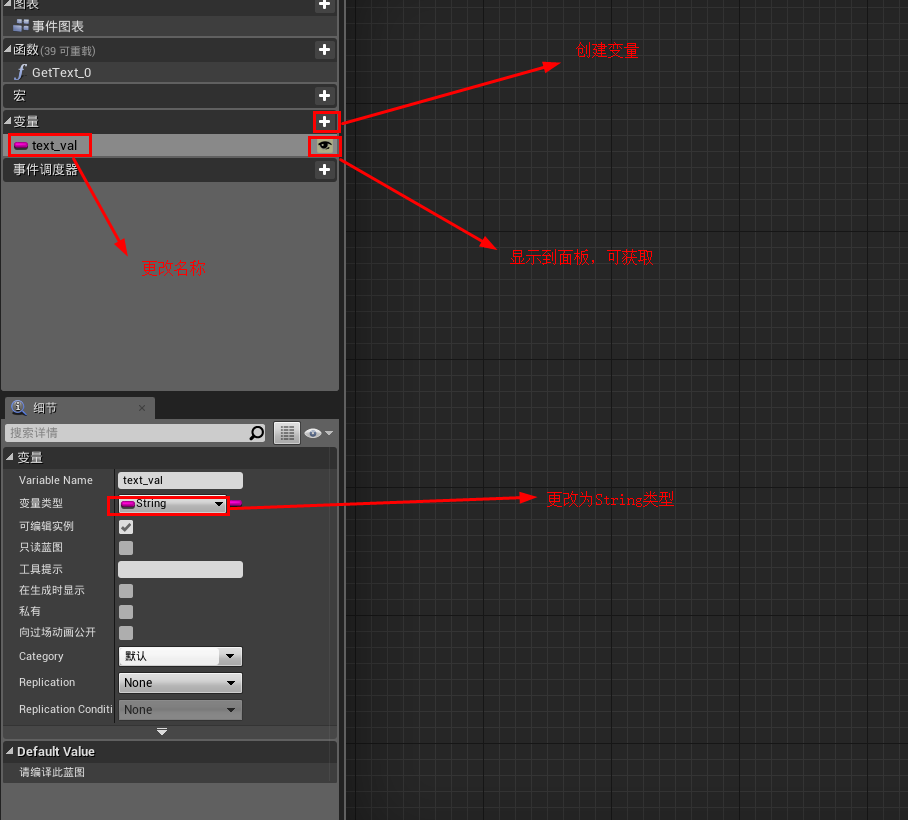The image size is (908, 820).
Task: Enable the 私有 checkbox
Action: pos(125,611)
